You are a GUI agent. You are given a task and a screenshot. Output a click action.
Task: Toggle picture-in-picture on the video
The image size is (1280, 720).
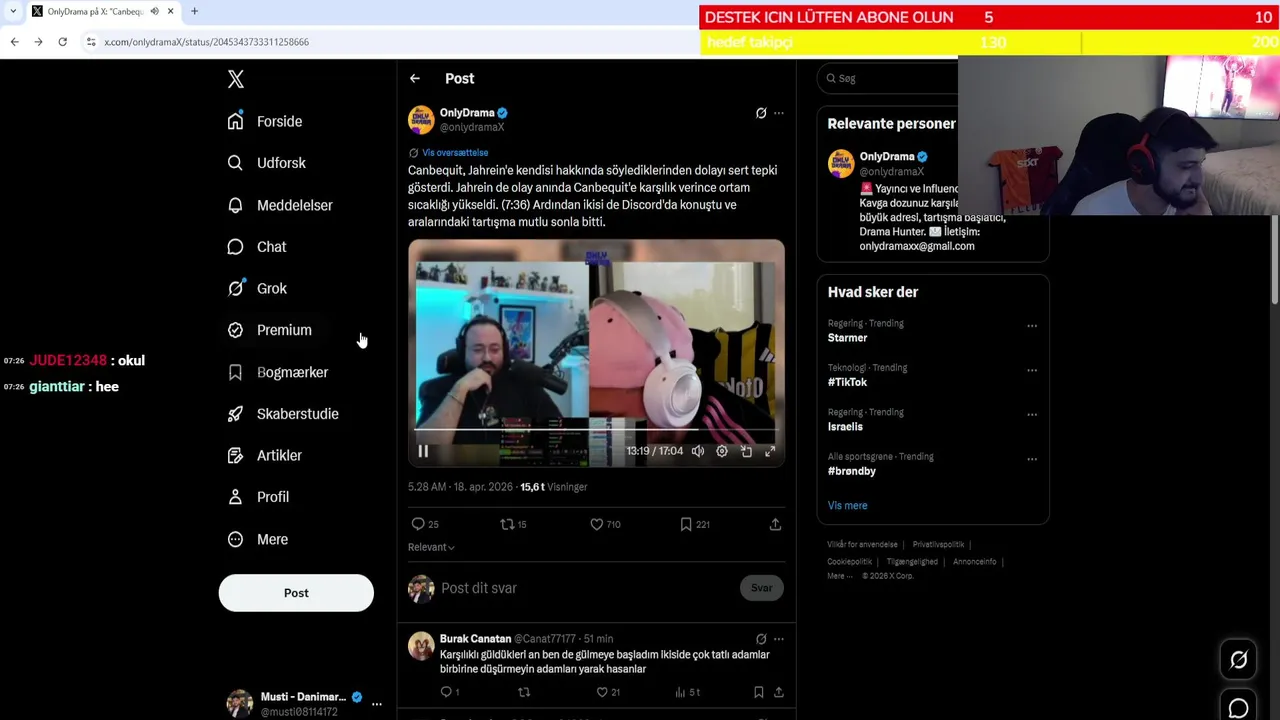[x=746, y=452]
